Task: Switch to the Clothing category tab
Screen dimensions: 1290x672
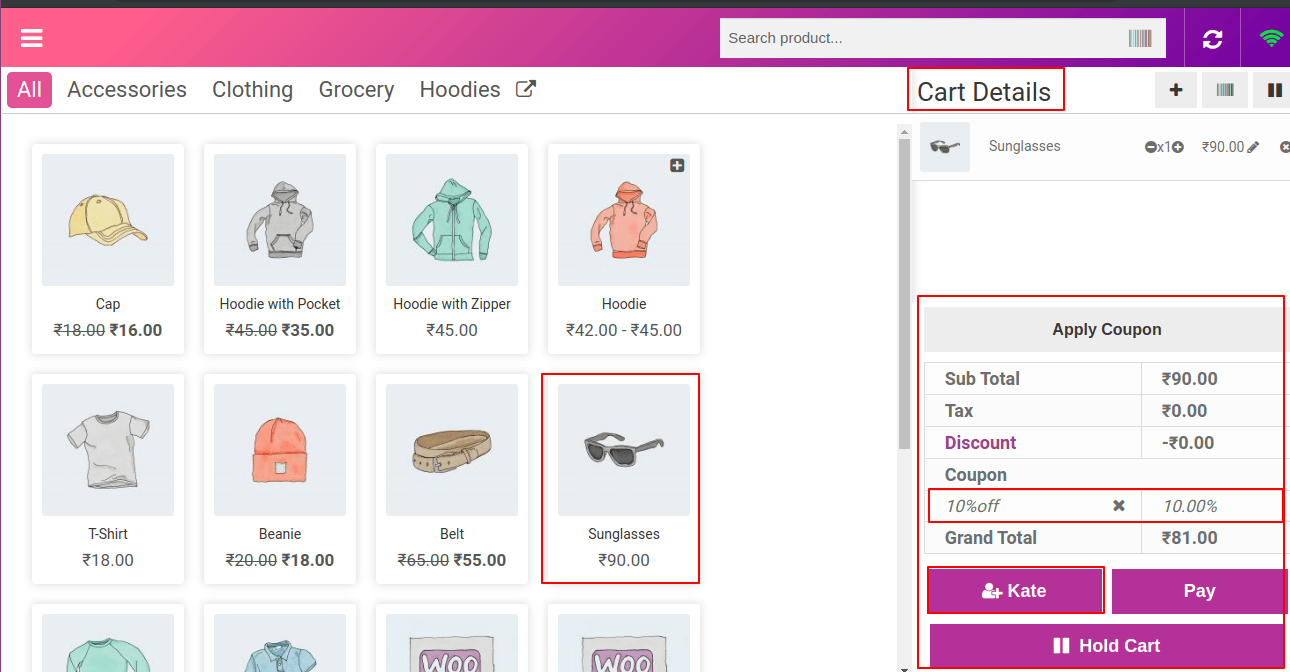Action: 252,89
